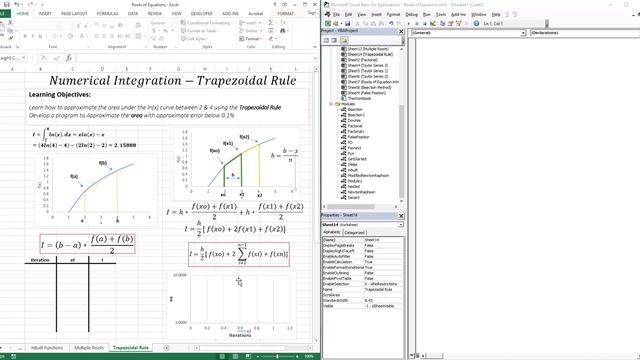Click the Find & Select binoculars icon

(x=282, y=31)
